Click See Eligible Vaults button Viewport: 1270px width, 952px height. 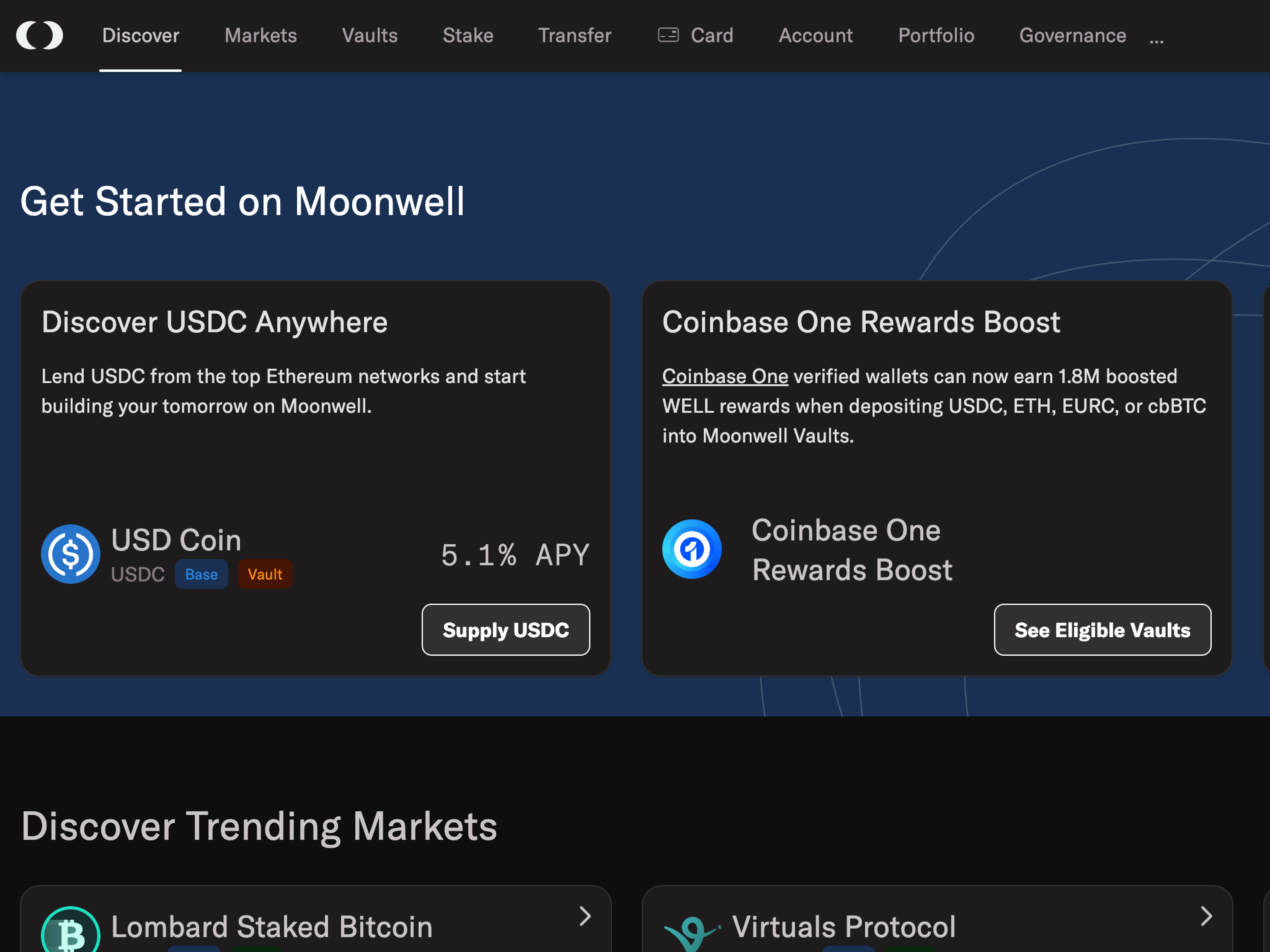[x=1102, y=630]
